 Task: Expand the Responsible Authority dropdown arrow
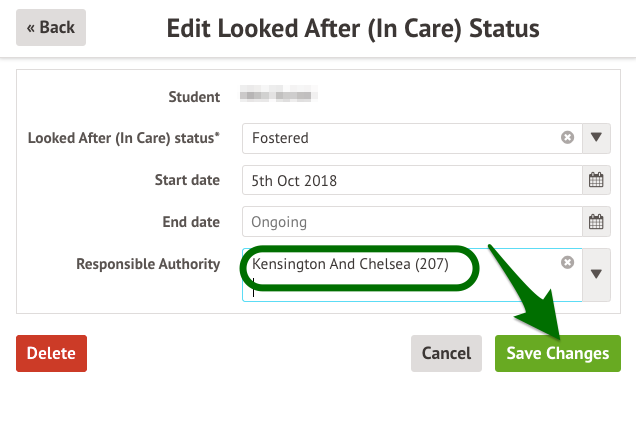pos(597,274)
